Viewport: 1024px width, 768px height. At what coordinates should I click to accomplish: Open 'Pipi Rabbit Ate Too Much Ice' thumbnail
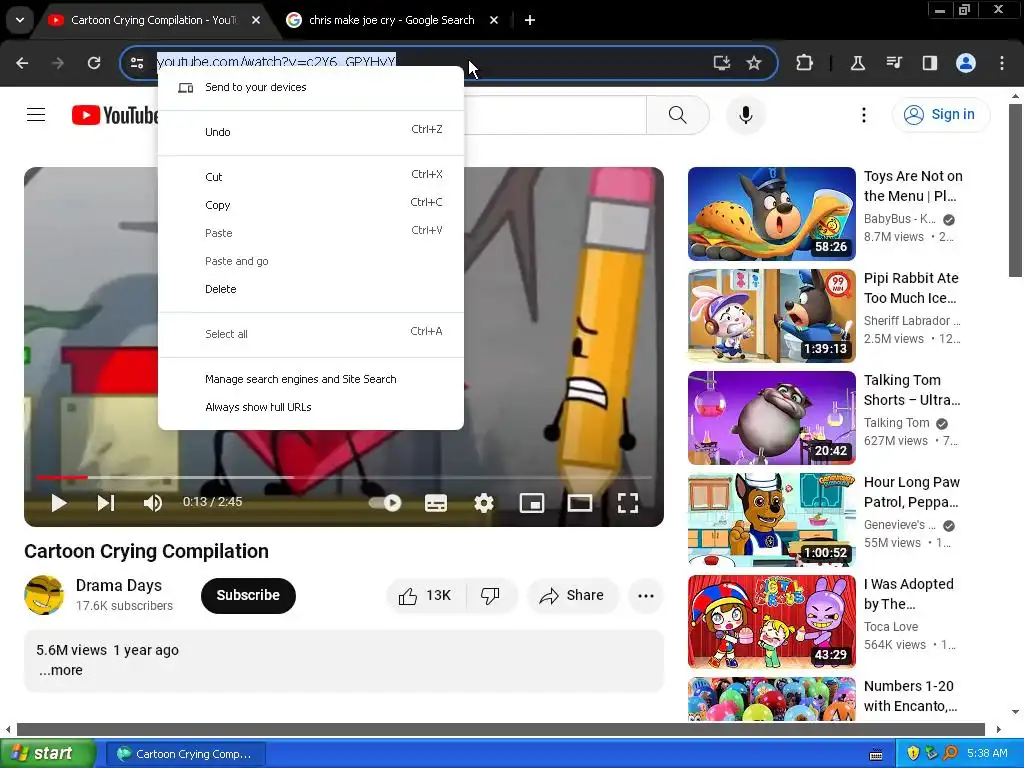771,315
